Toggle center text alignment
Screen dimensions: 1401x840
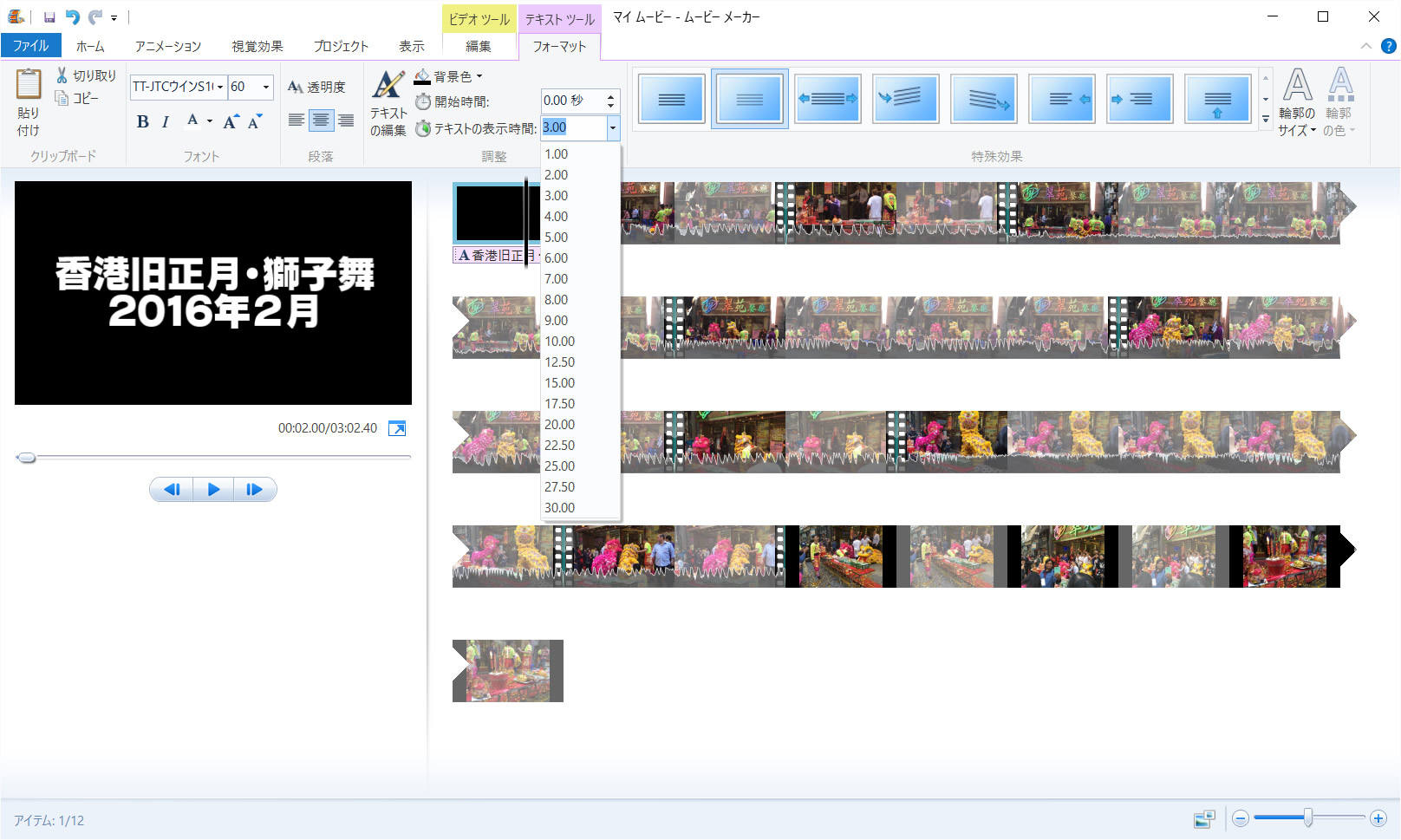click(x=321, y=120)
